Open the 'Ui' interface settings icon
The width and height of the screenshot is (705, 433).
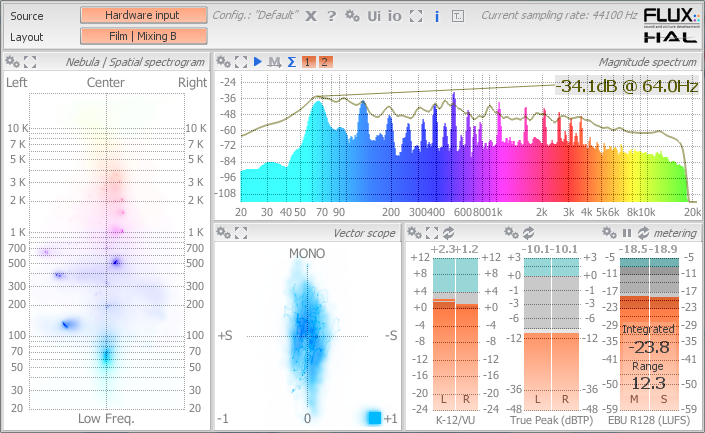pyautogui.click(x=374, y=16)
